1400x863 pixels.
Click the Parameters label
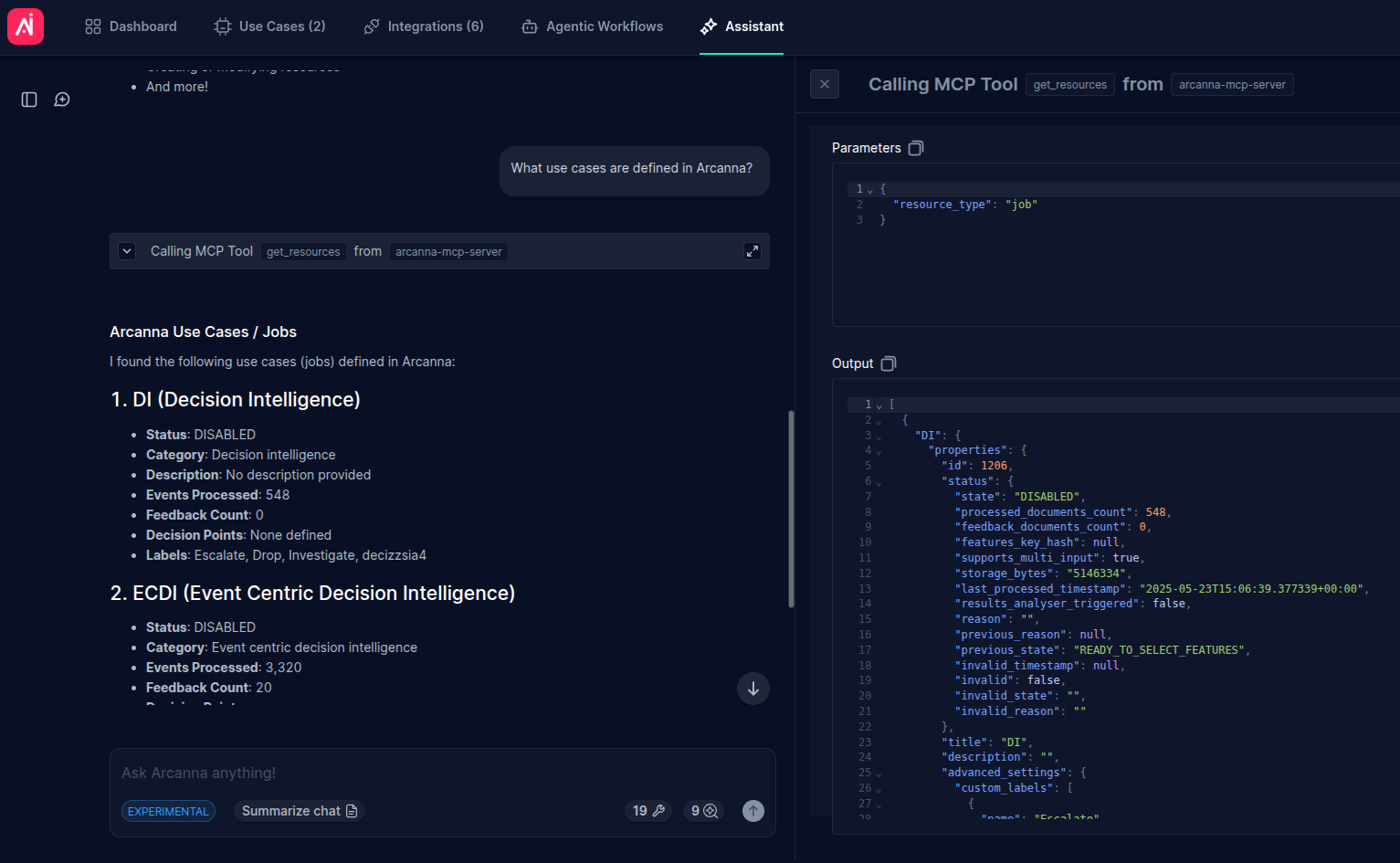(866, 148)
